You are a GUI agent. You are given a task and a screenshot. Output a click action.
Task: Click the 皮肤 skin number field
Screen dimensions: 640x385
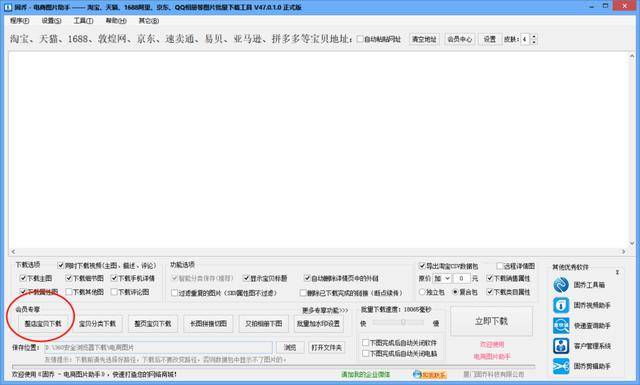(525, 39)
